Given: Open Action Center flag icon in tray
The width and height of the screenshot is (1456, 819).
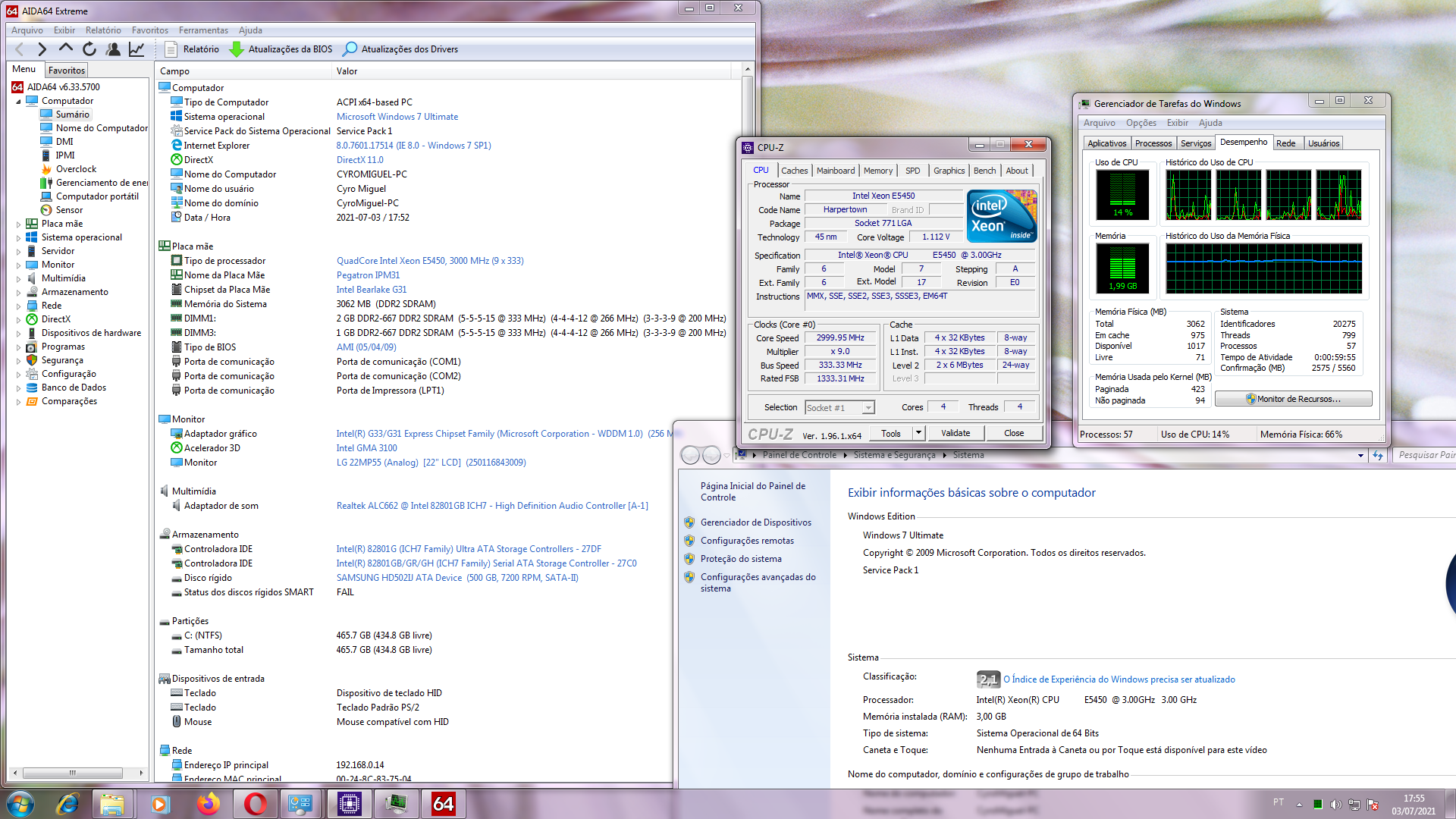Looking at the screenshot, I should pos(1373,805).
